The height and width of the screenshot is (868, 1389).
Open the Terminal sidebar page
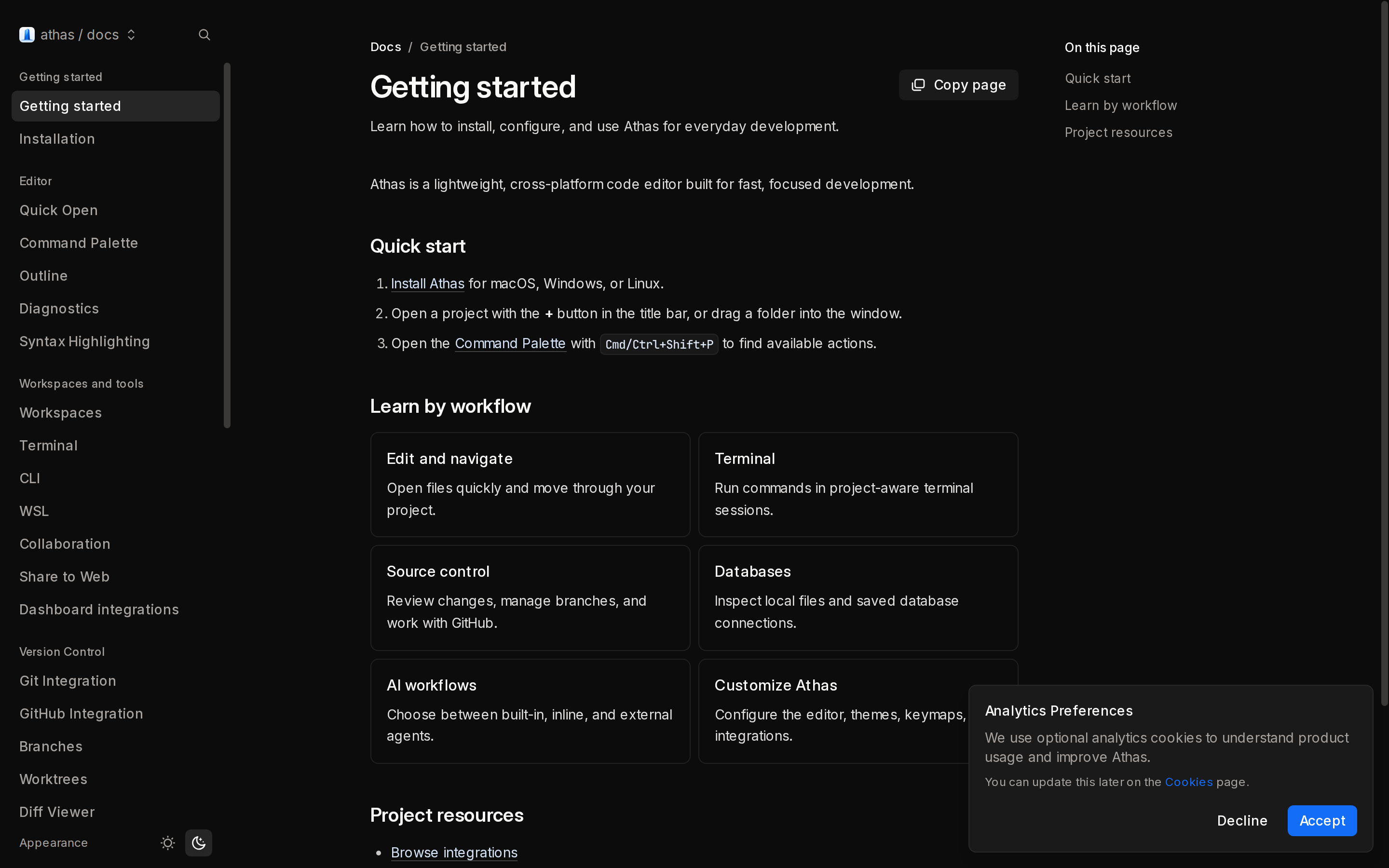115,446
